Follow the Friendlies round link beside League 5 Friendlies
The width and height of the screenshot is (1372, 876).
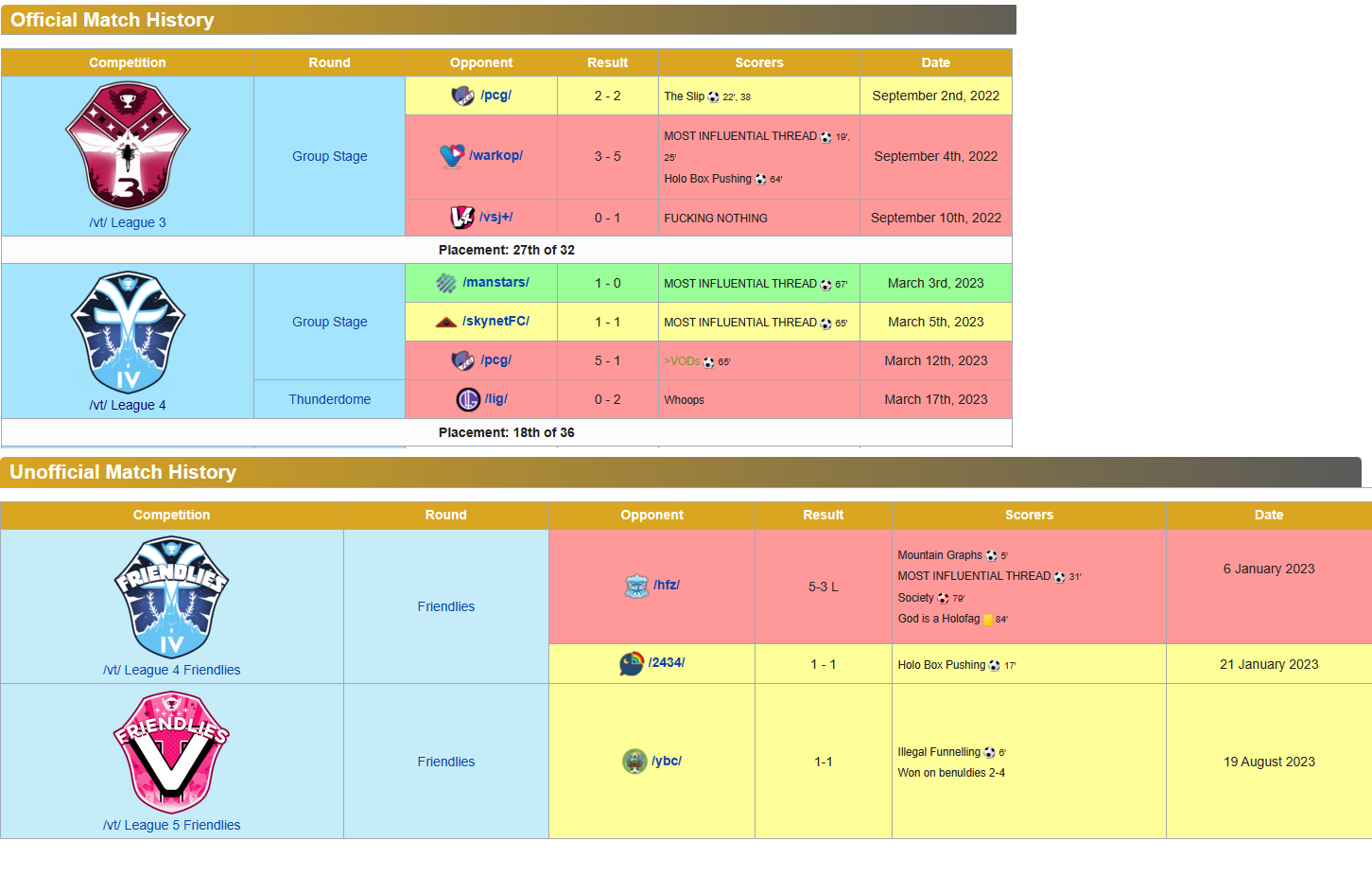pos(446,762)
